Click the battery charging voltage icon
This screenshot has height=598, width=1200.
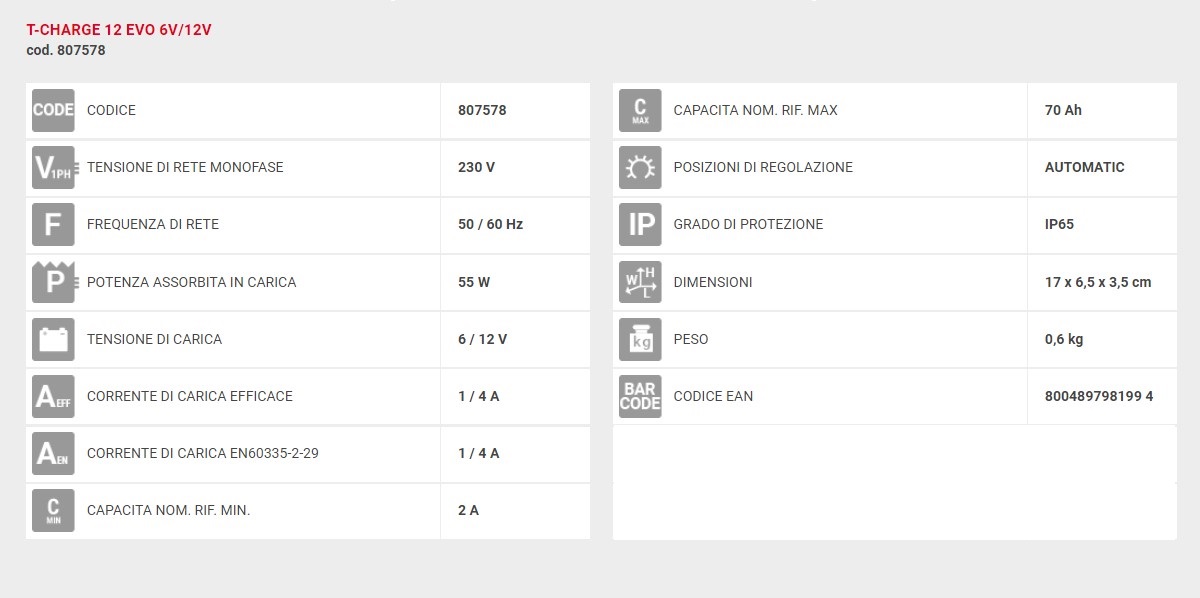click(53, 339)
